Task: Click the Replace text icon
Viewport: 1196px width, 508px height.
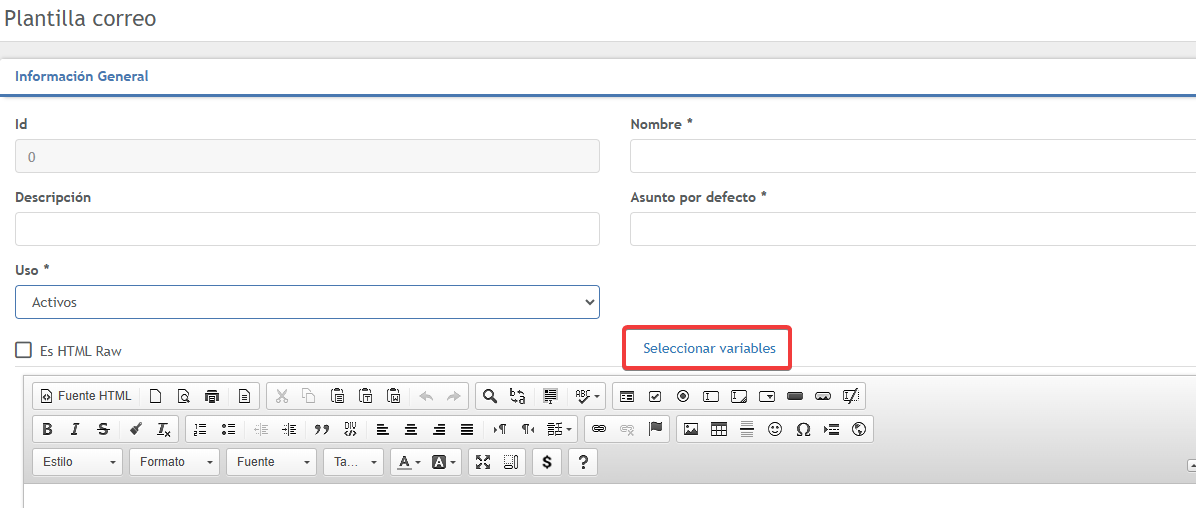Action: click(x=518, y=396)
